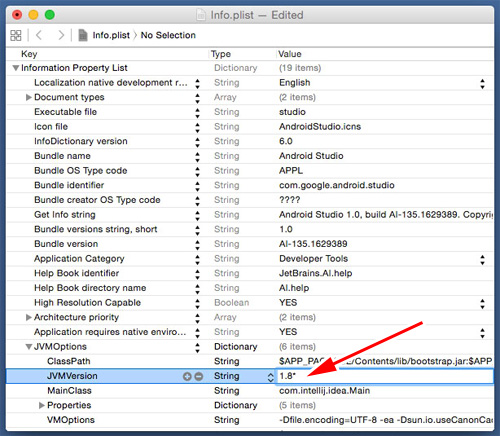Open JVMVersion type String selector
The width and height of the screenshot is (500, 436).
point(270,377)
